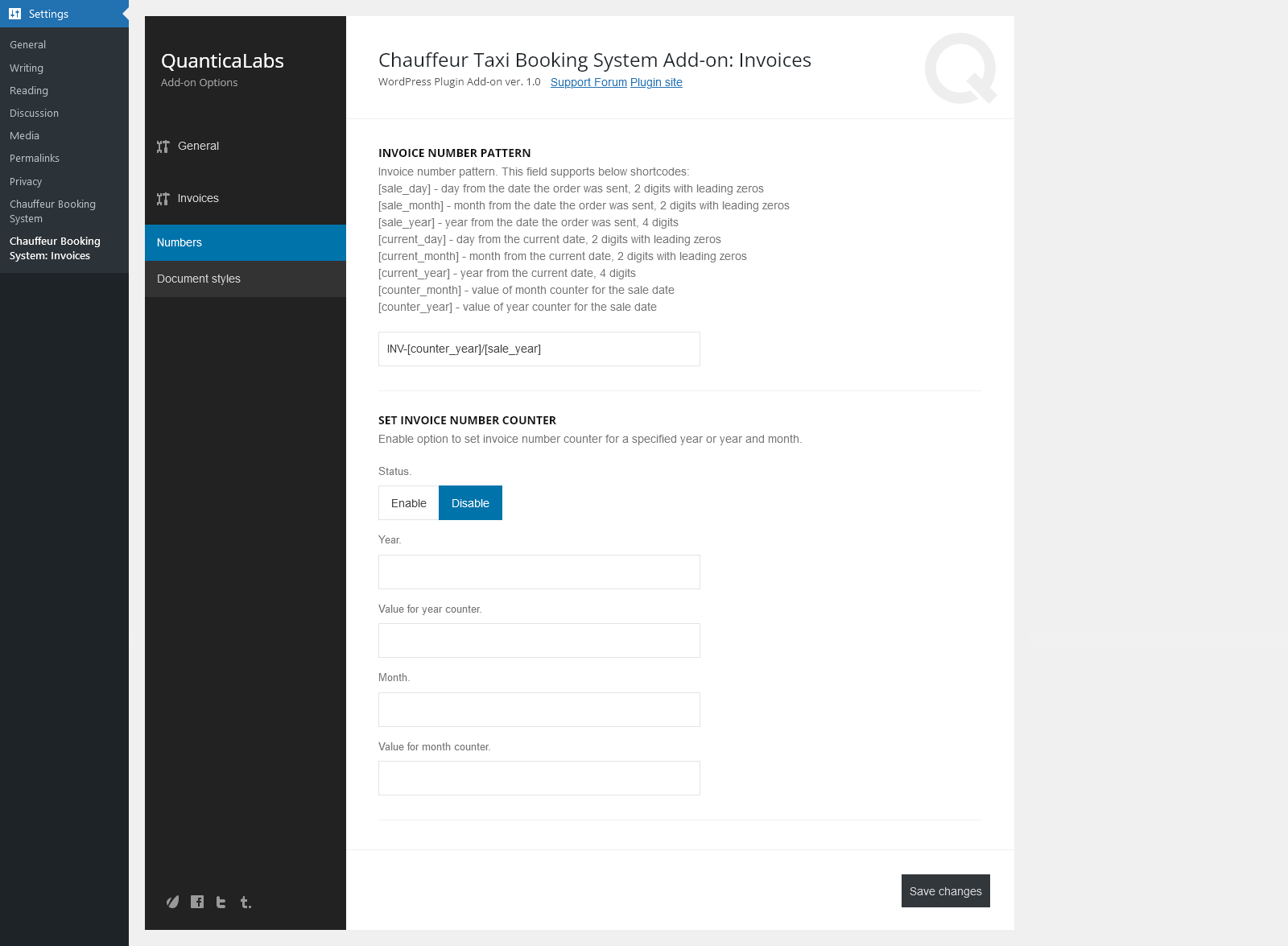Collapse the Document styles section
1288x946 pixels.
pos(198,279)
